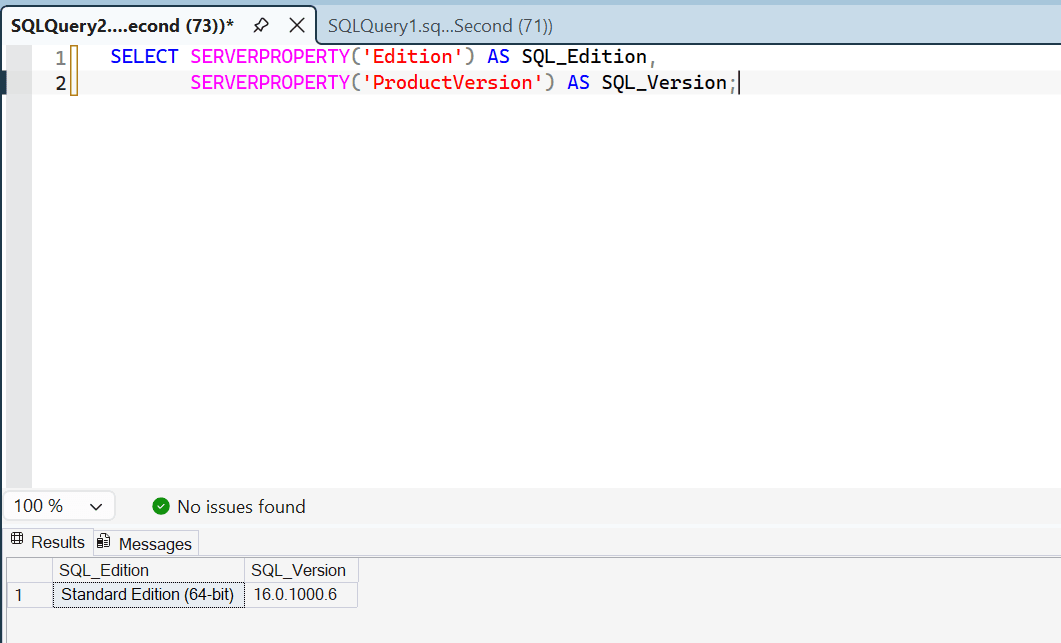Click the SQL_Version alias in the query
Screen dimensions: 1061x643
(663, 83)
